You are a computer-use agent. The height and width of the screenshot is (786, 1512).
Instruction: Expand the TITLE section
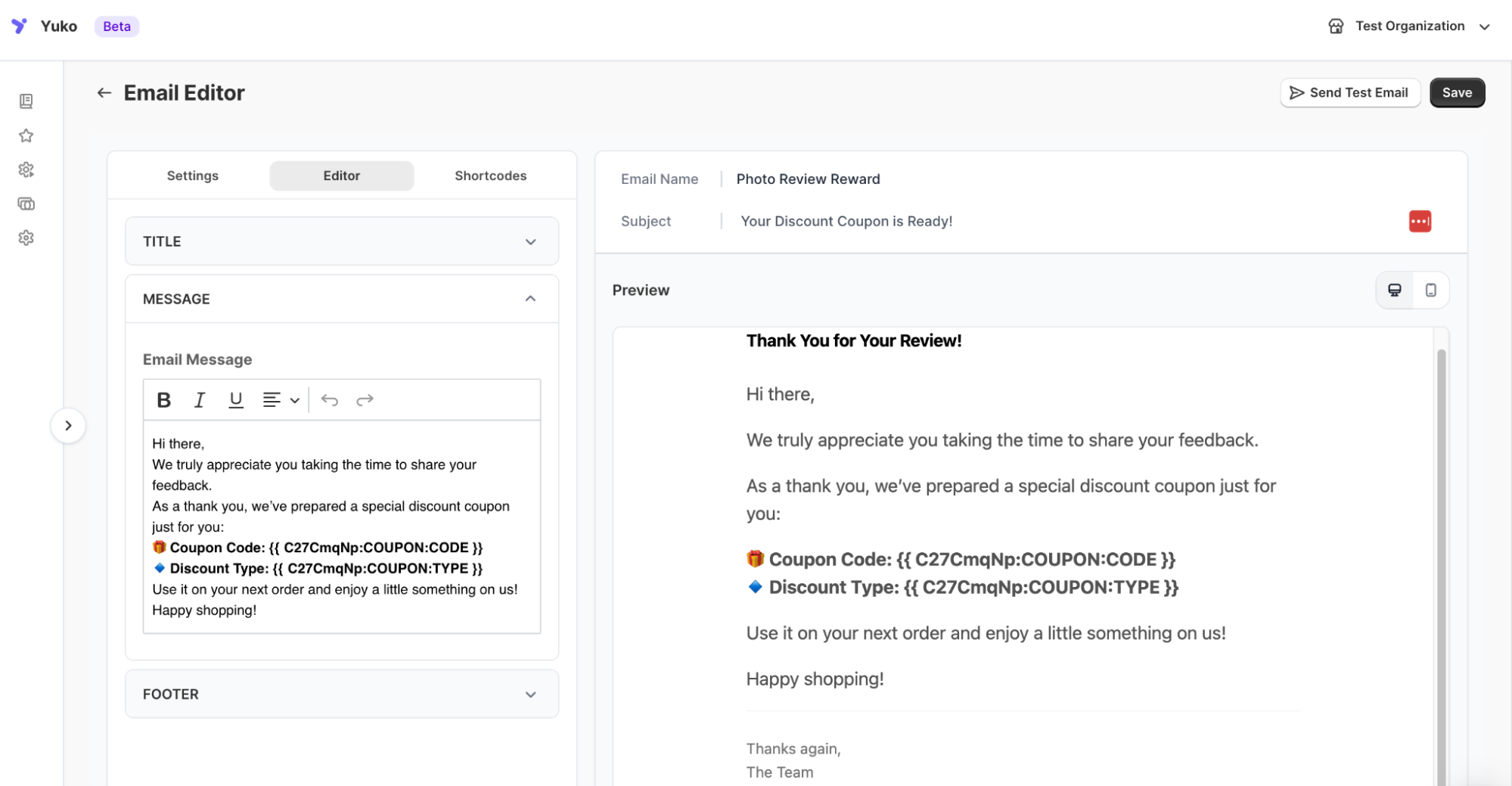(x=342, y=241)
